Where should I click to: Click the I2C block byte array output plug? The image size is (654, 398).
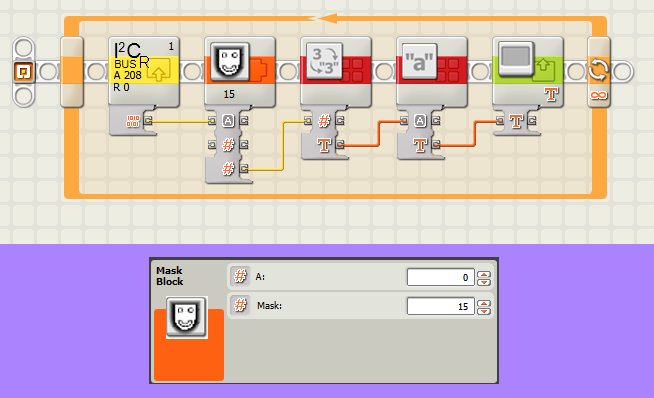[148, 121]
